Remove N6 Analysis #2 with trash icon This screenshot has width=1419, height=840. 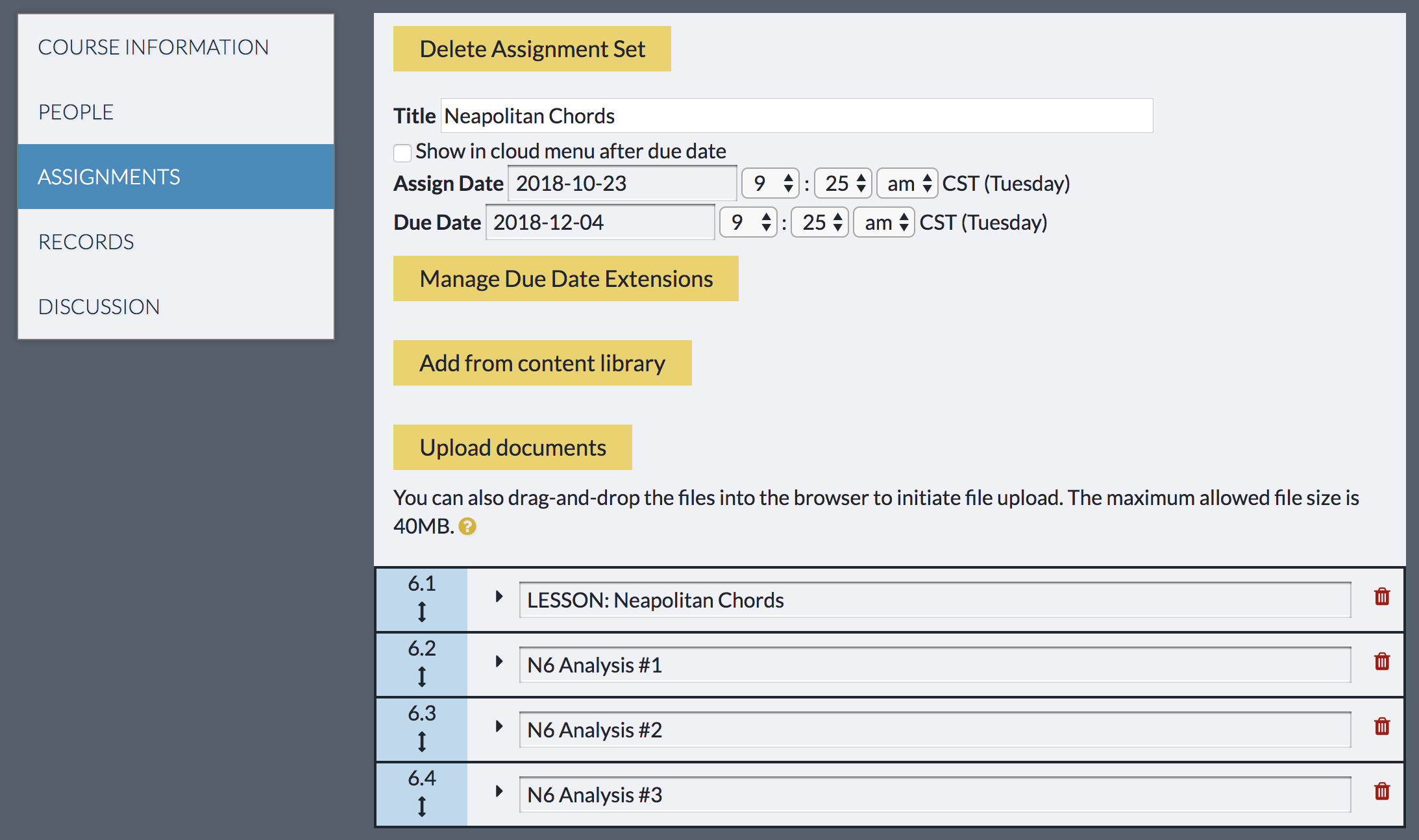[1381, 726]
